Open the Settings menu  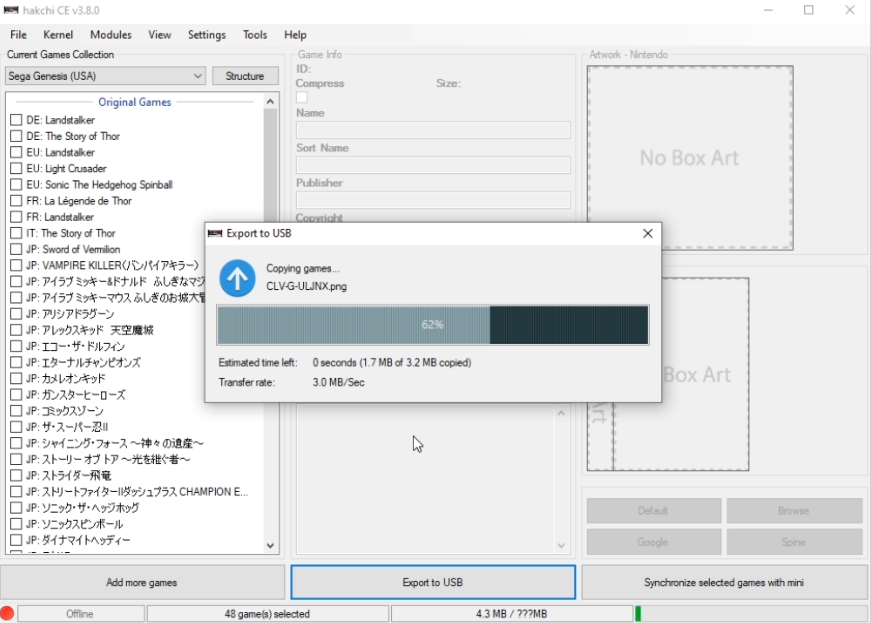pyautogui.click(x=207, y=34)
